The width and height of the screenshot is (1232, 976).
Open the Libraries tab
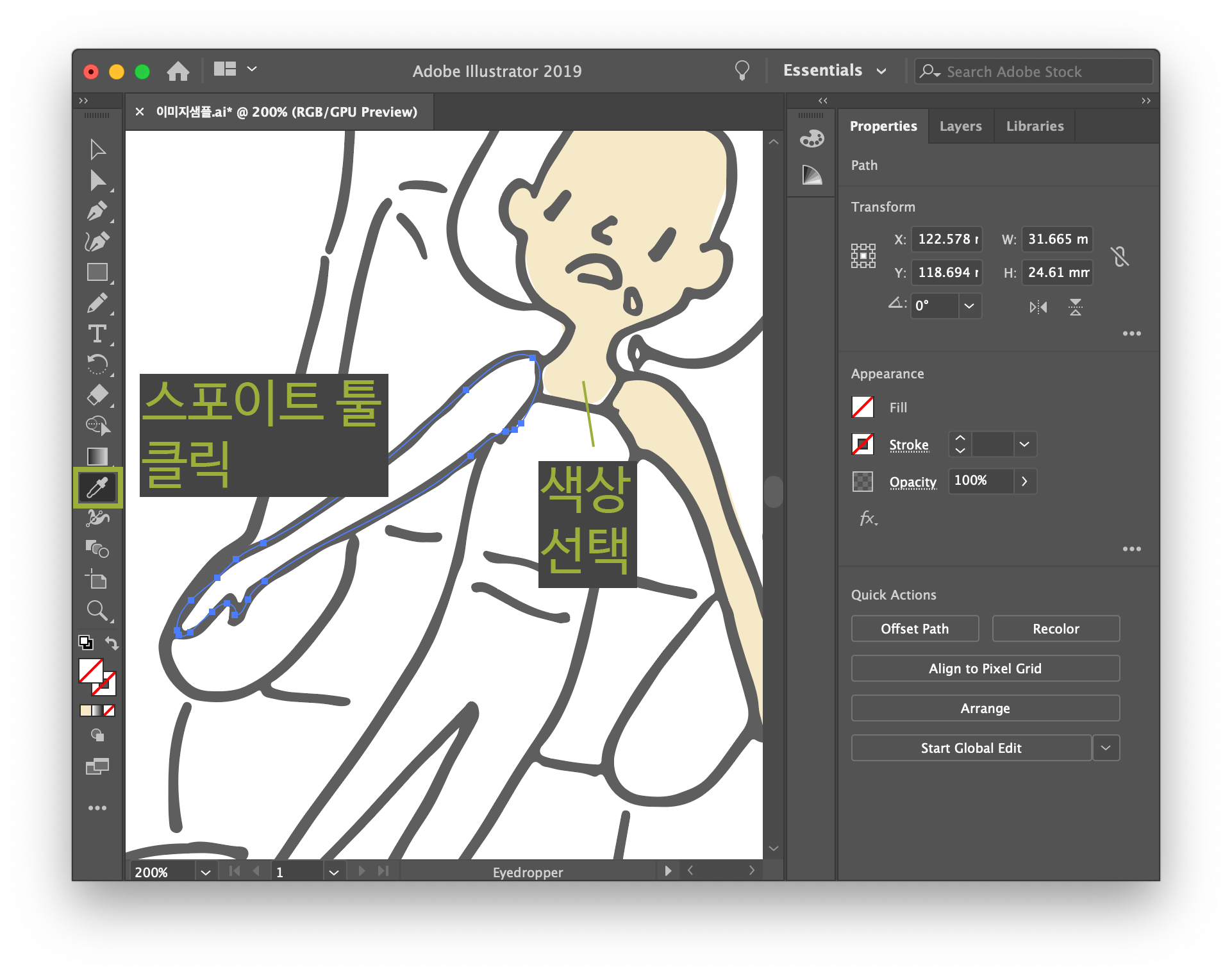(1034, 126)
